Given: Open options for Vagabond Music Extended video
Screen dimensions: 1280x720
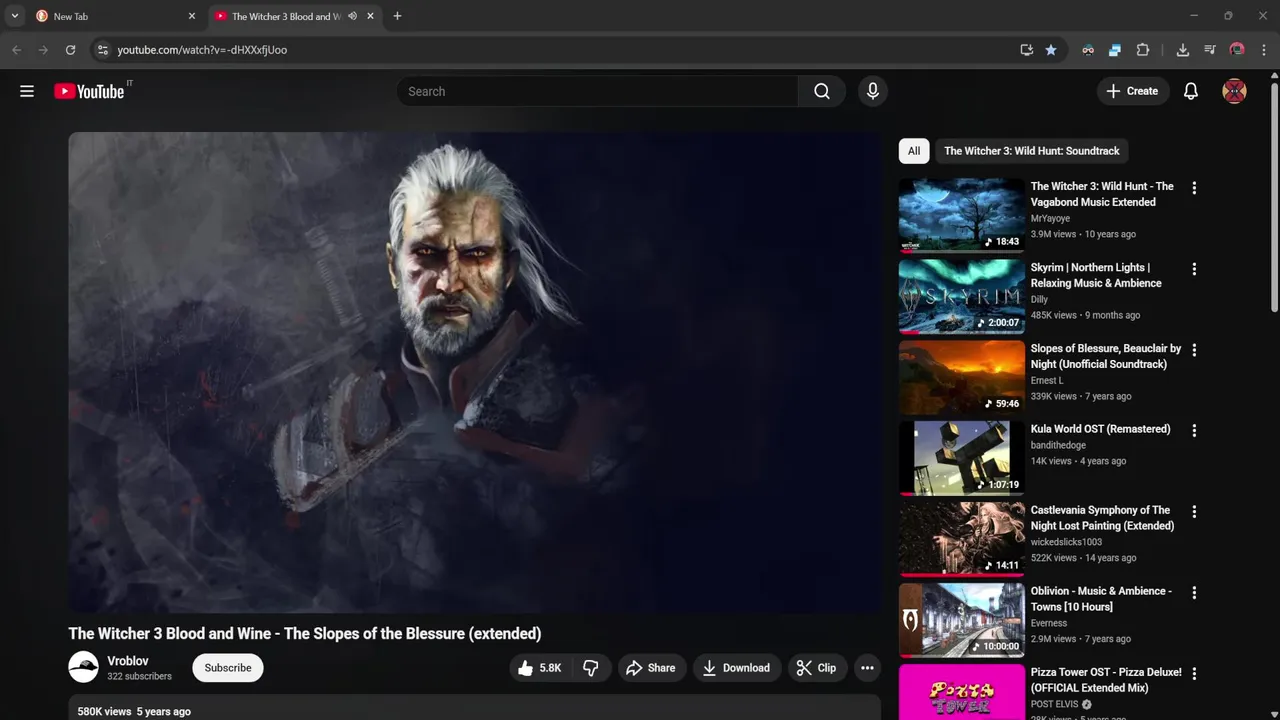Looking at the screenshot, I should pyautogui.click(x=1194, y=188).
